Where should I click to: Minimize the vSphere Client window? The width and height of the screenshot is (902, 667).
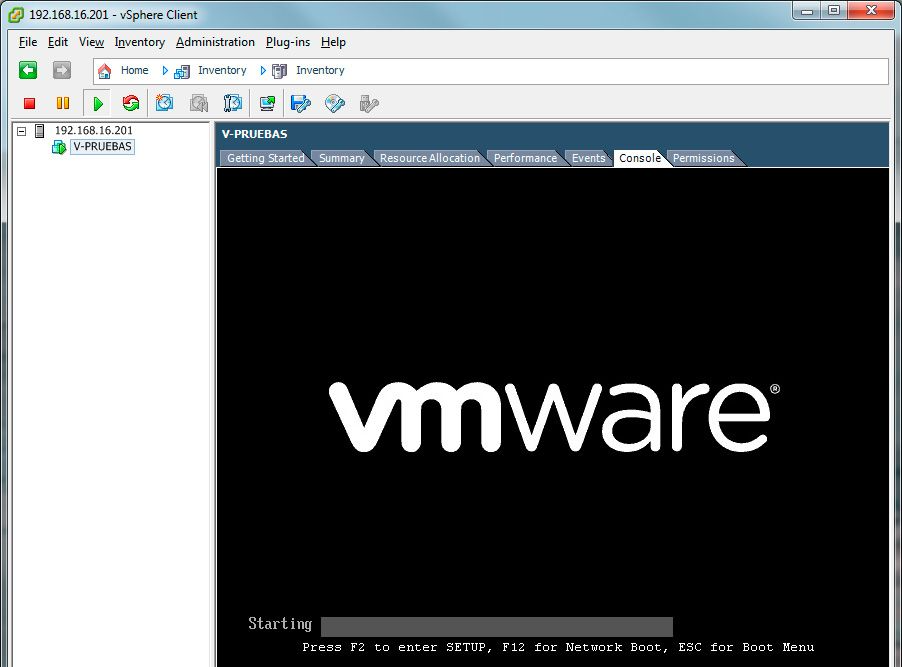[x=807, y=11]
